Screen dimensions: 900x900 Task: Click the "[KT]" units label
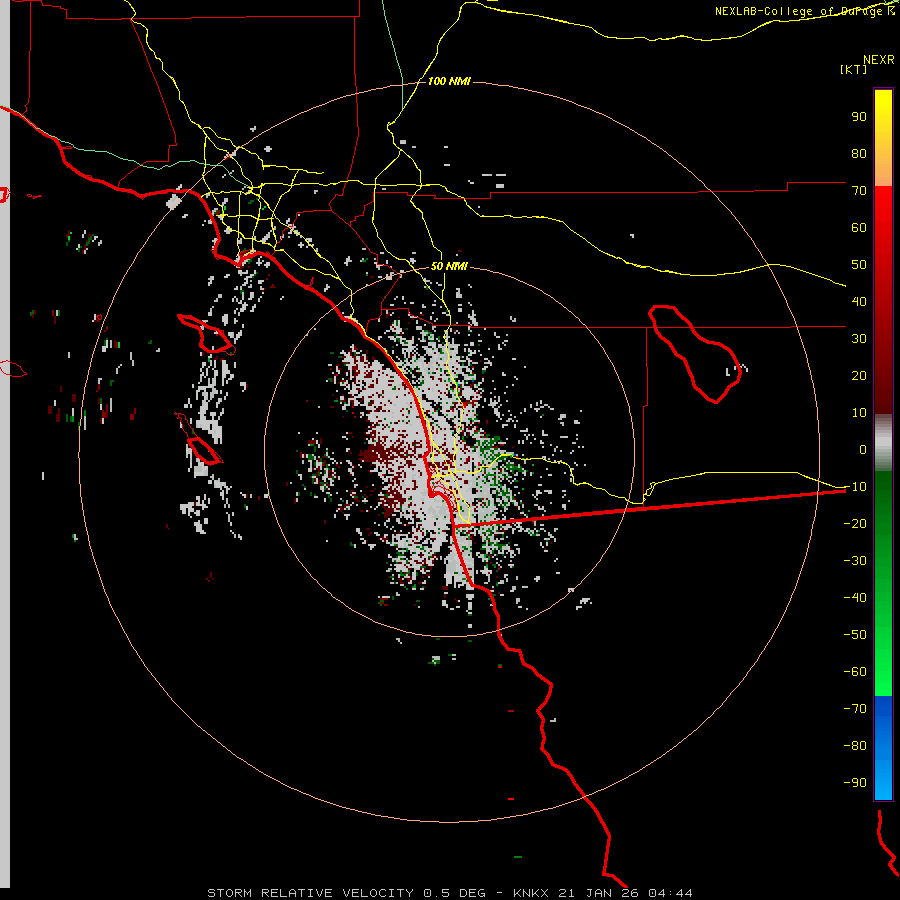853,69
